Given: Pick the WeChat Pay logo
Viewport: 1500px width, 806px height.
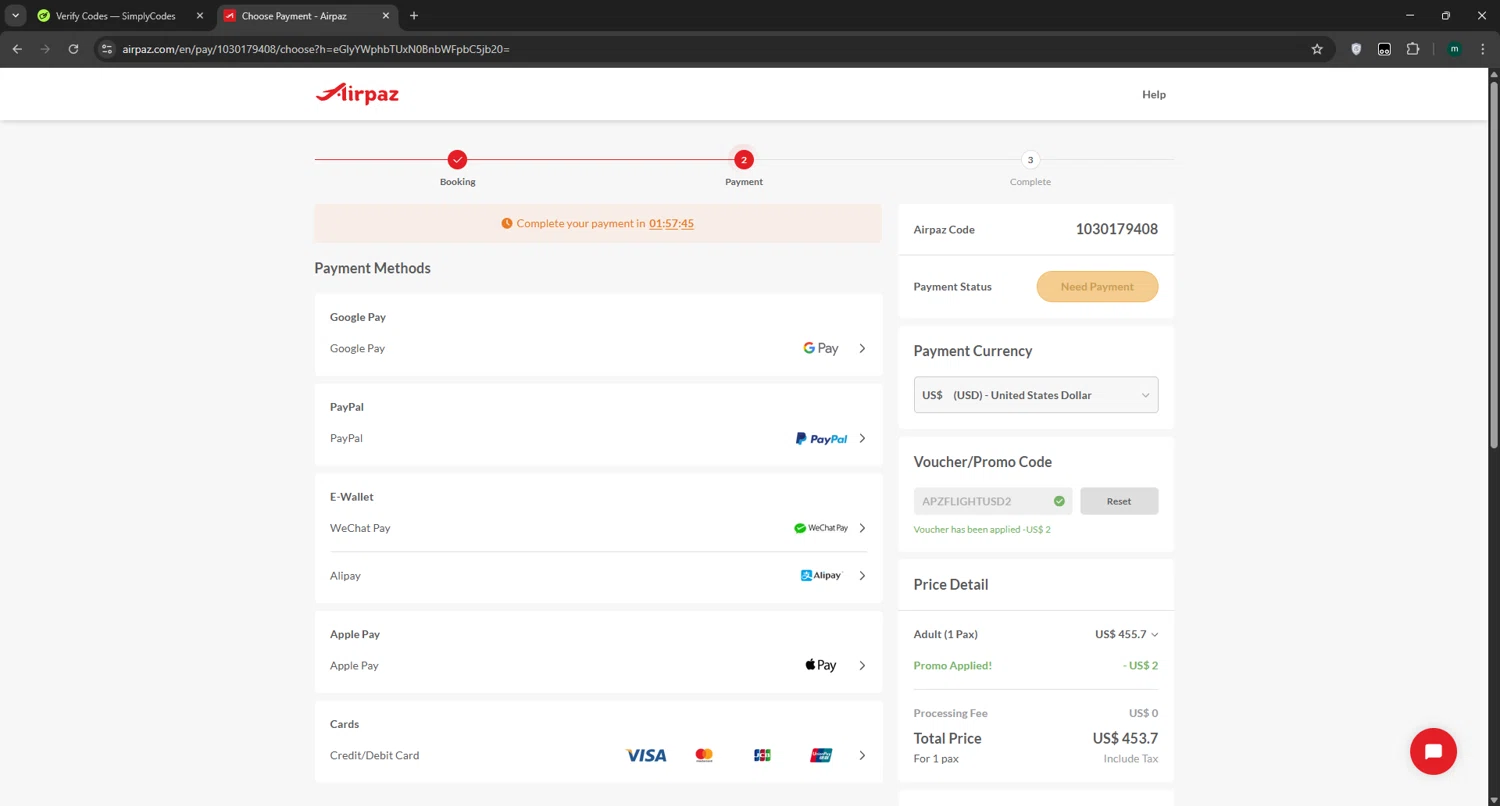Looking at the screenshot, I should (x=820, y=528).
